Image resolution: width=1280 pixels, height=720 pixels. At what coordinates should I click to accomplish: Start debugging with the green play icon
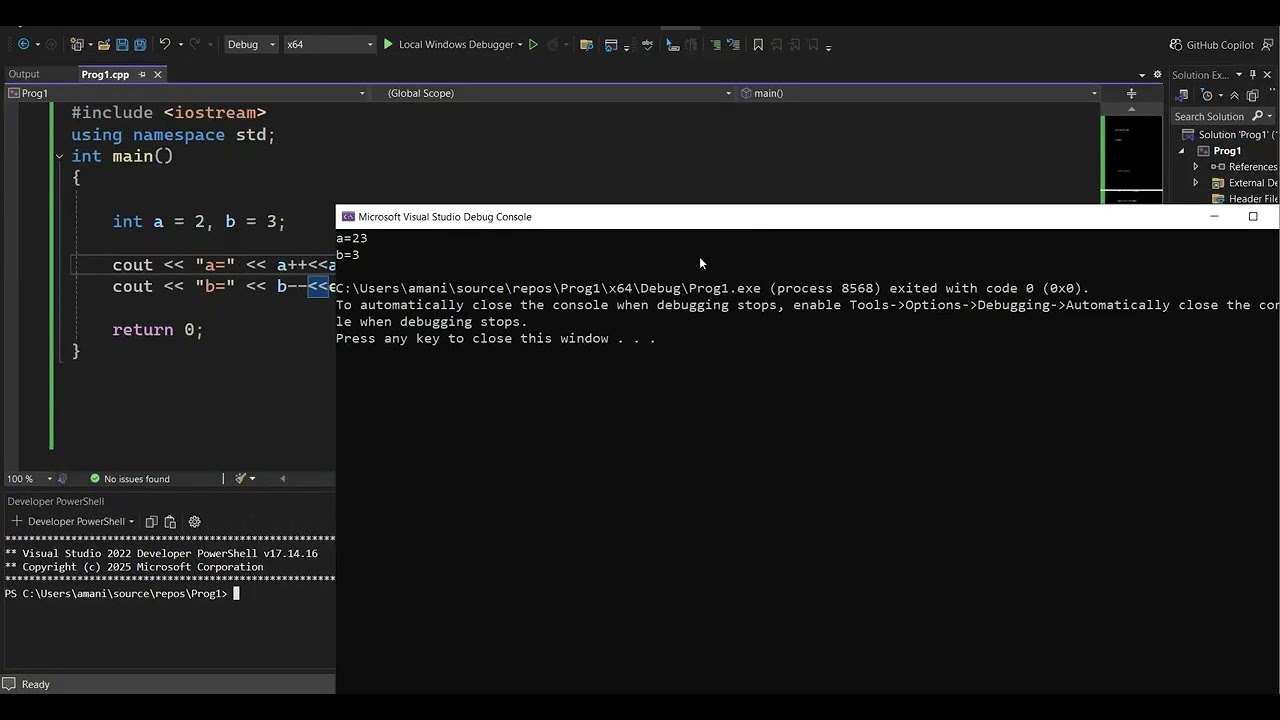[388, 44]
